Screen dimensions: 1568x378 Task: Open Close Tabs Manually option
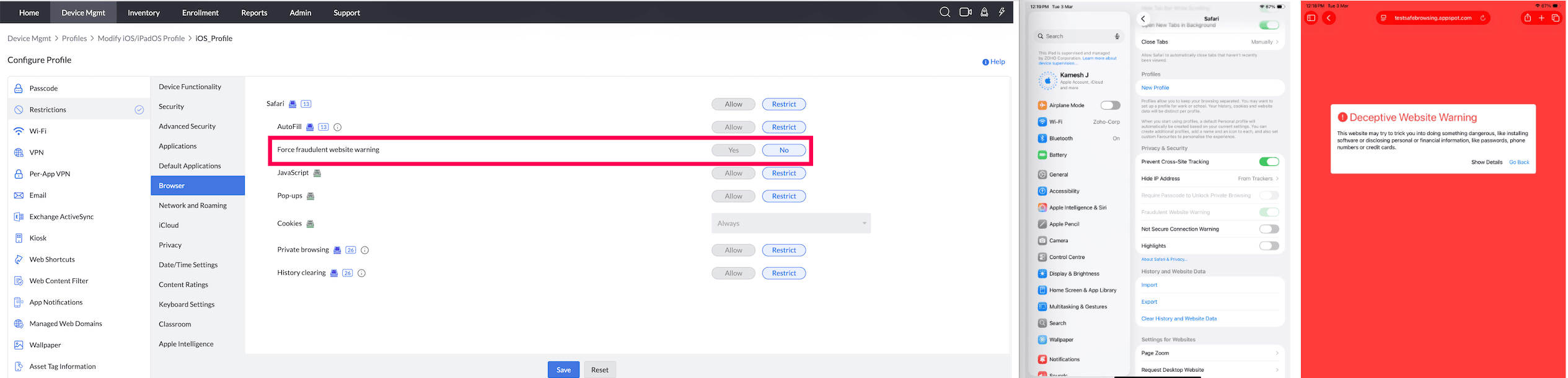coord(1210,42)
